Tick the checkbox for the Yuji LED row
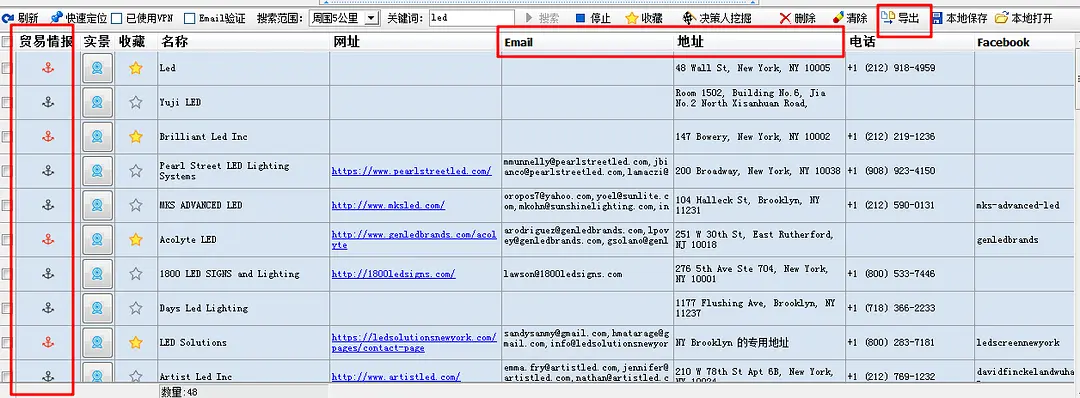The height and width of the screenshot is (398, 1080). click(x=6, y=102)
